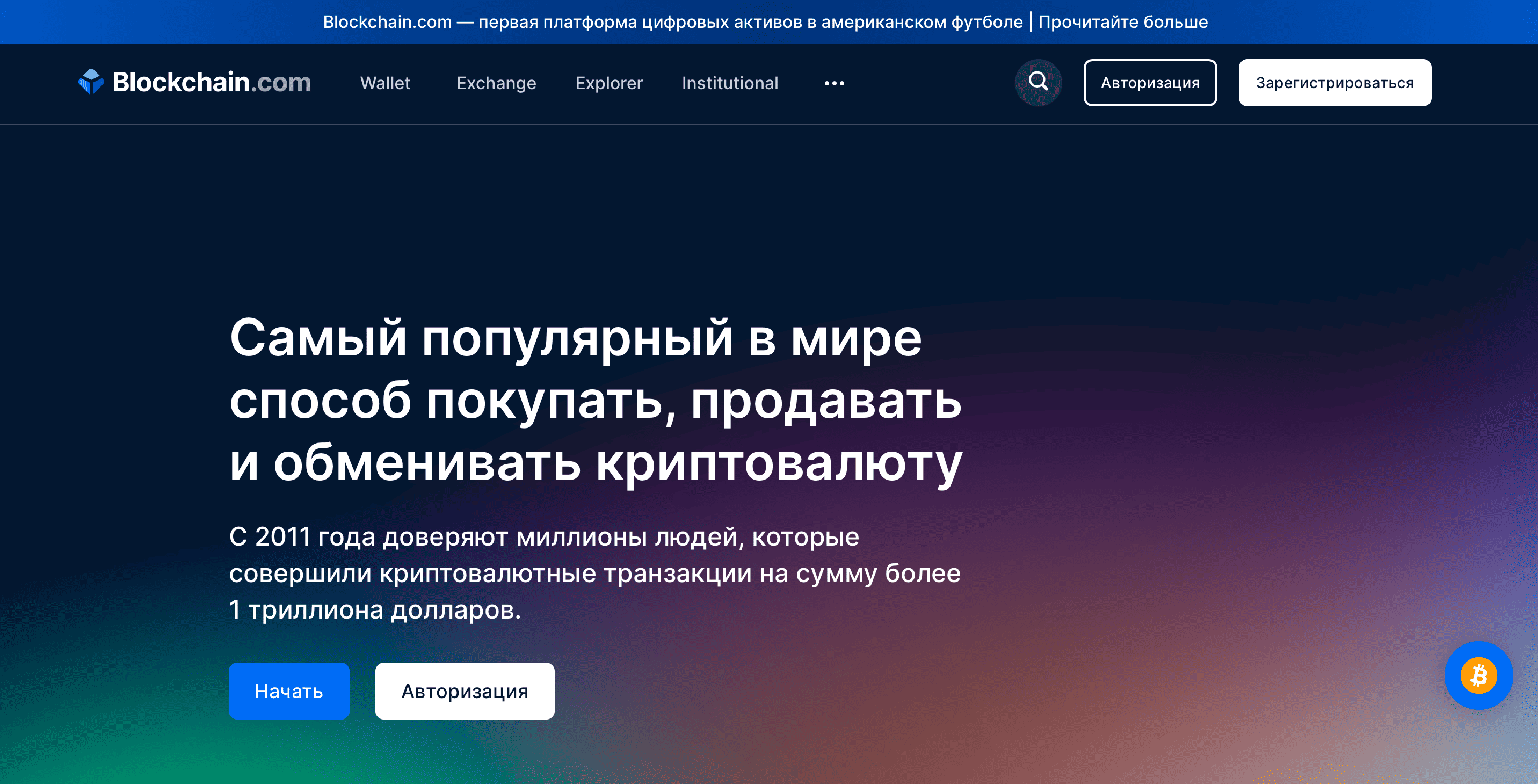Go to the Explorer navigation item
Viewport: 1538px width, 784px height.
coord(608,83)
